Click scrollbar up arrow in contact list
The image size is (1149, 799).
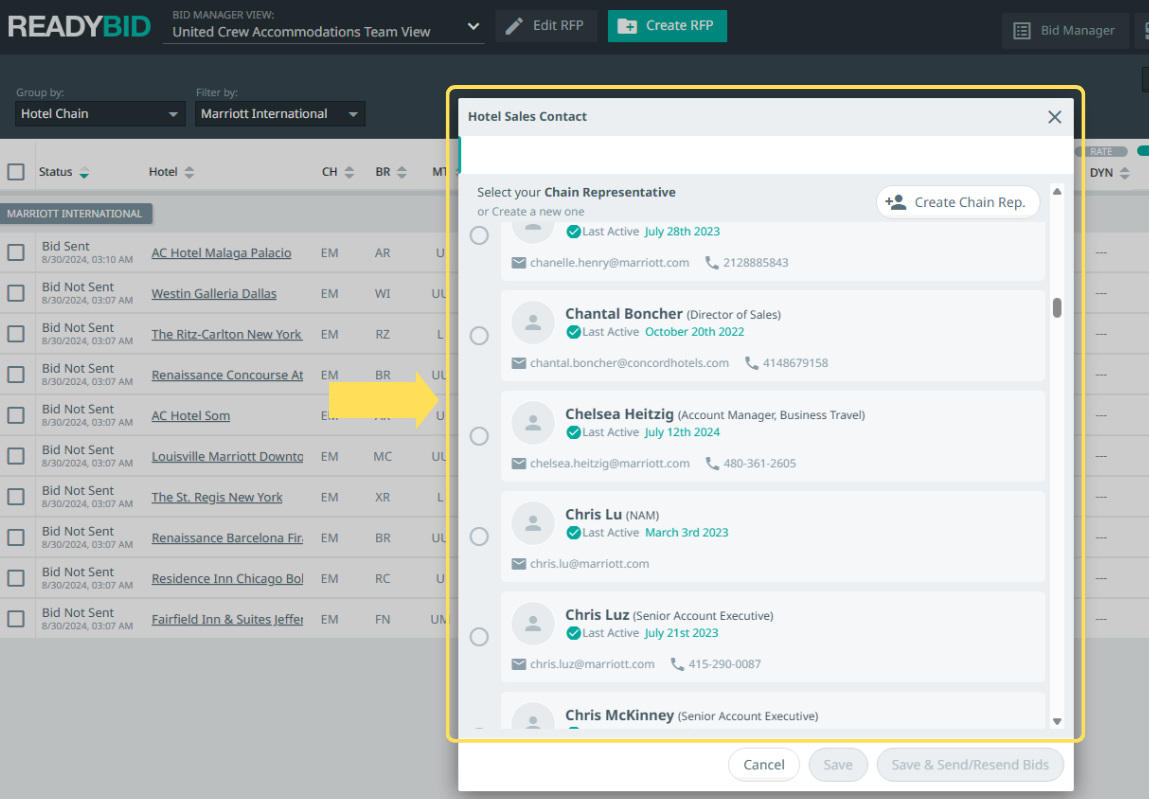pyautogui.click(x=1057, y=192)
